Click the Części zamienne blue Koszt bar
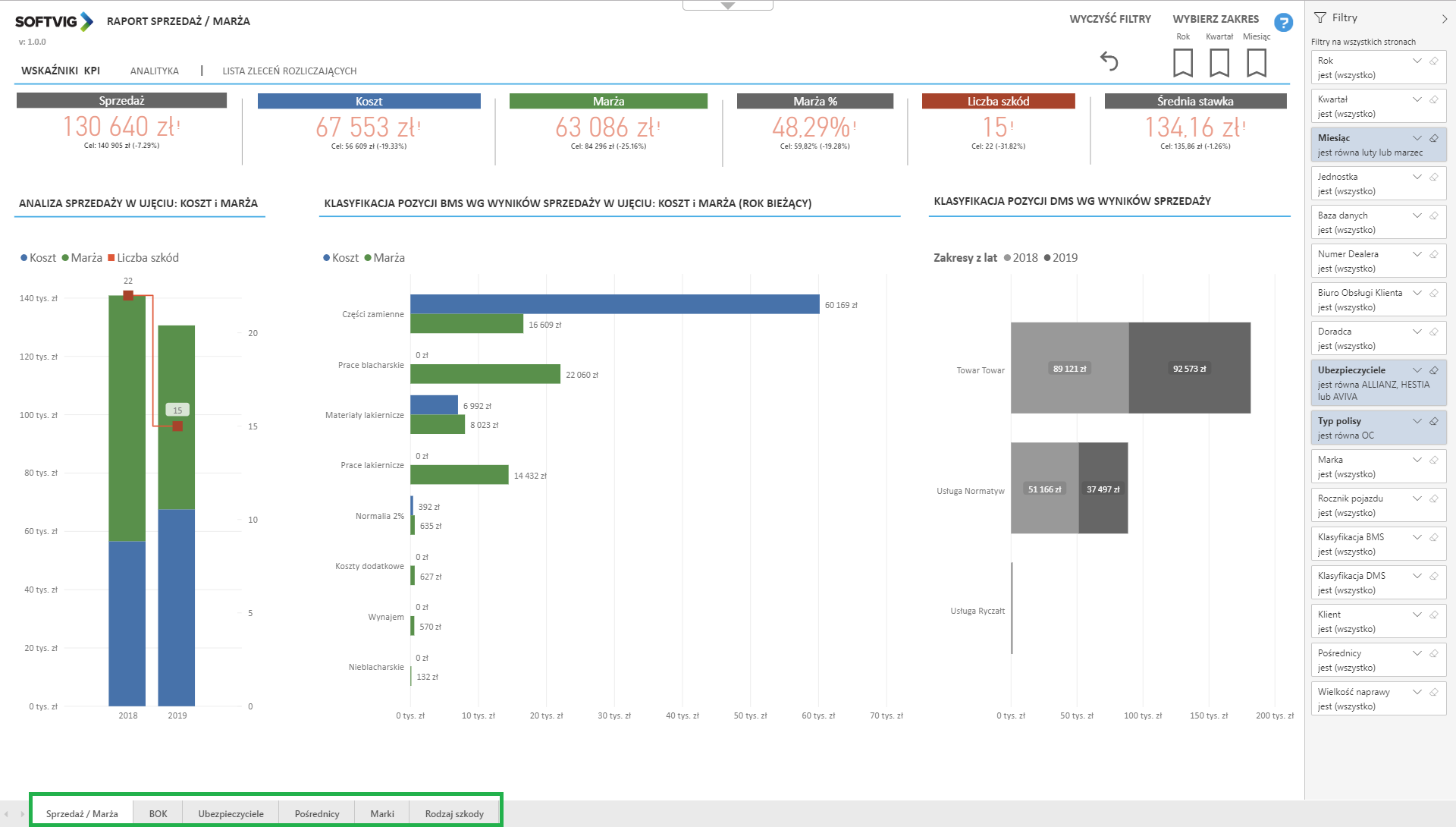This screenshot has height=827, width=1456. [x=614, y=304]
